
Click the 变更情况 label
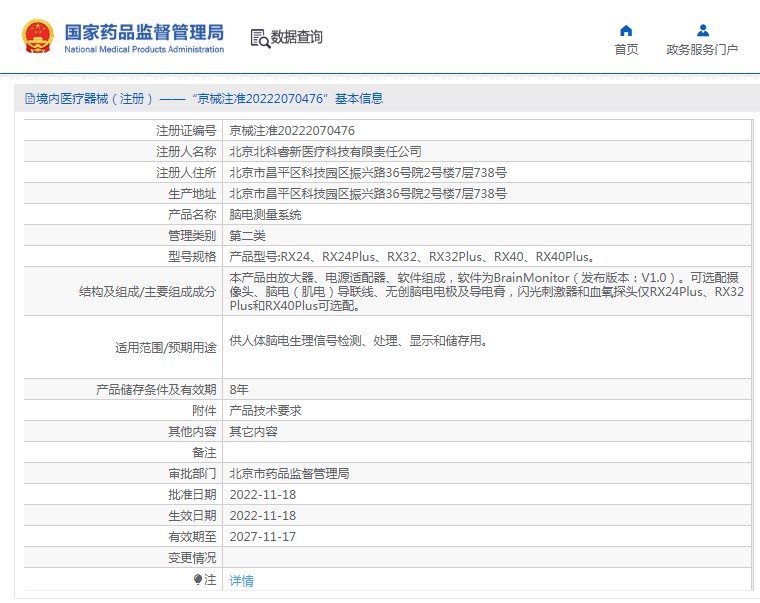click(192, 558)
